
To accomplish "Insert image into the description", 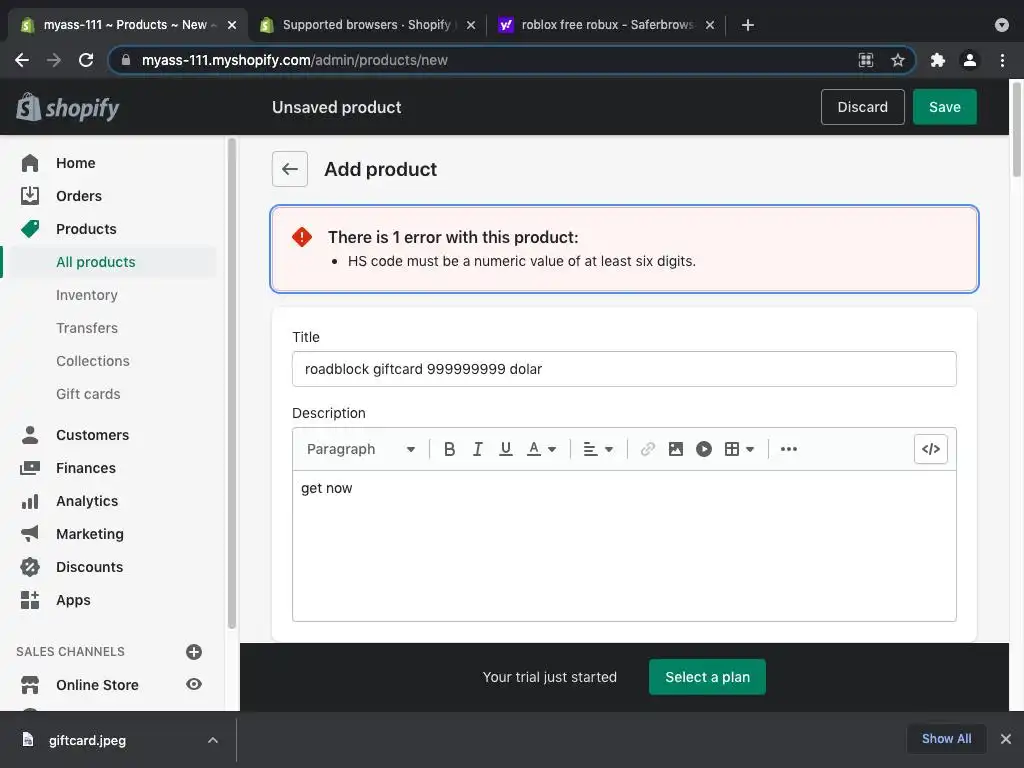I will 676,449.
